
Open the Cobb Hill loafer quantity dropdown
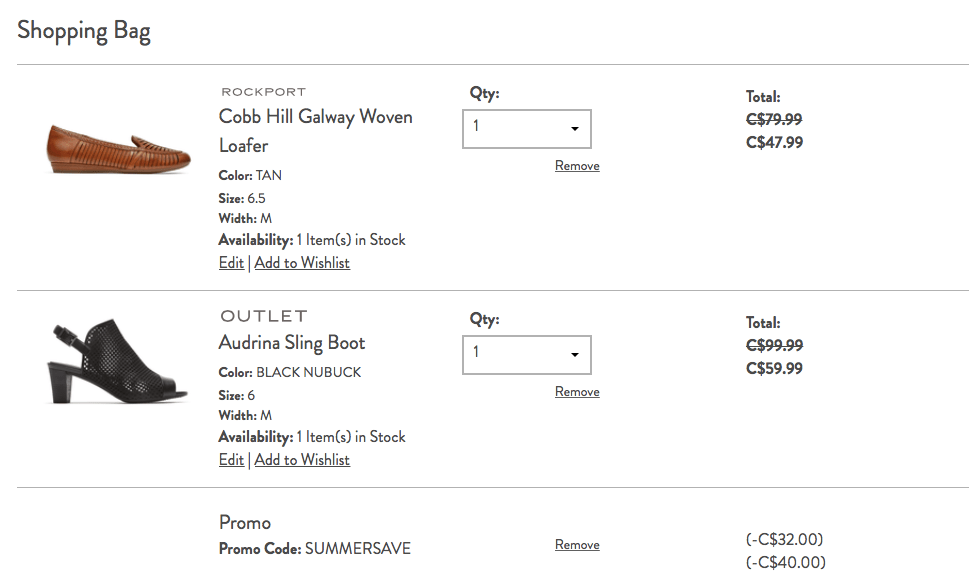click(527, 129)
